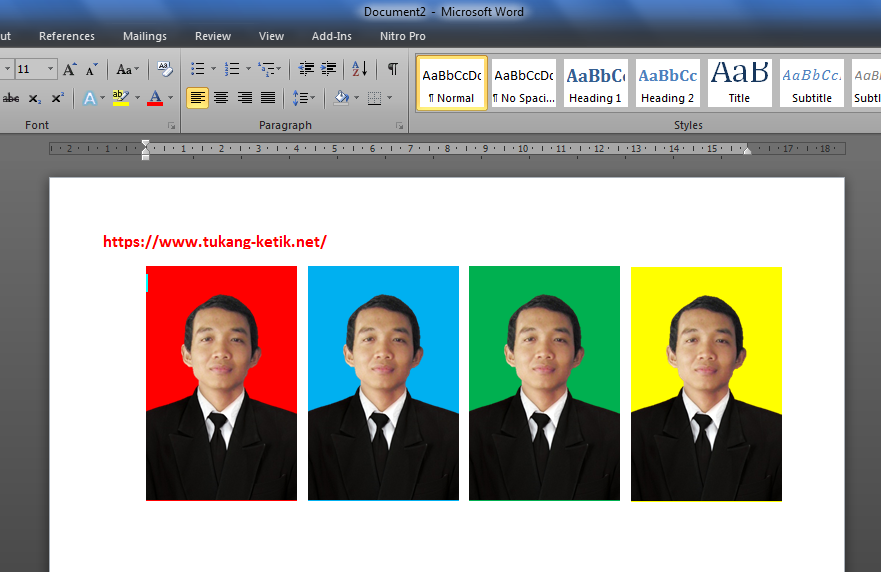Apply the Subtitle style
This screenshot has width=881, height=572.
(x=812, y=83)
